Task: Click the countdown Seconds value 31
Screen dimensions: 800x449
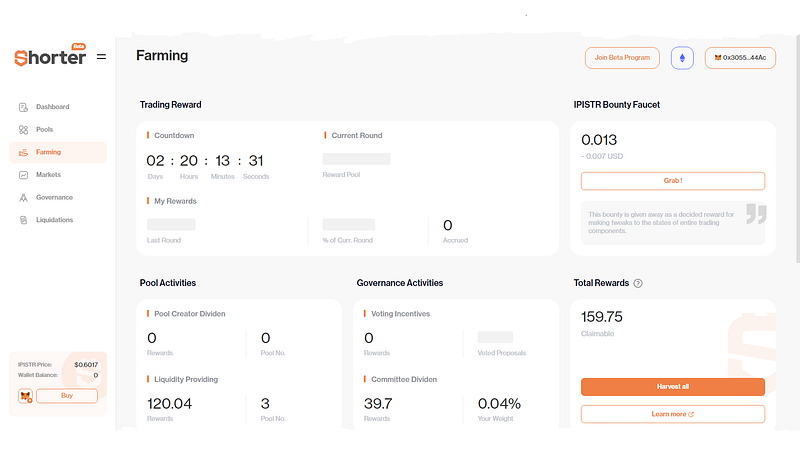Action: (256, 161)
